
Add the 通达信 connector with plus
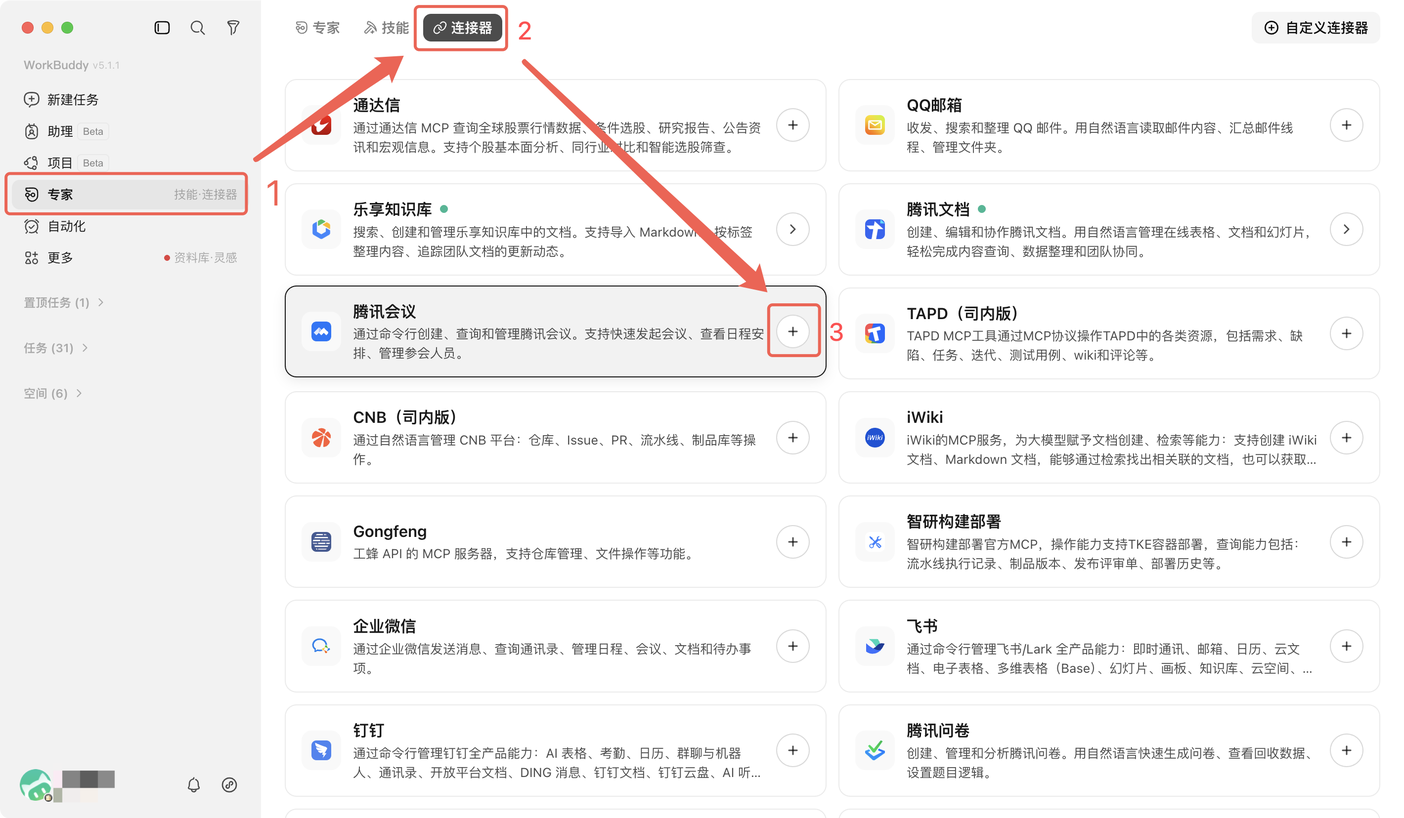(793, 125)
